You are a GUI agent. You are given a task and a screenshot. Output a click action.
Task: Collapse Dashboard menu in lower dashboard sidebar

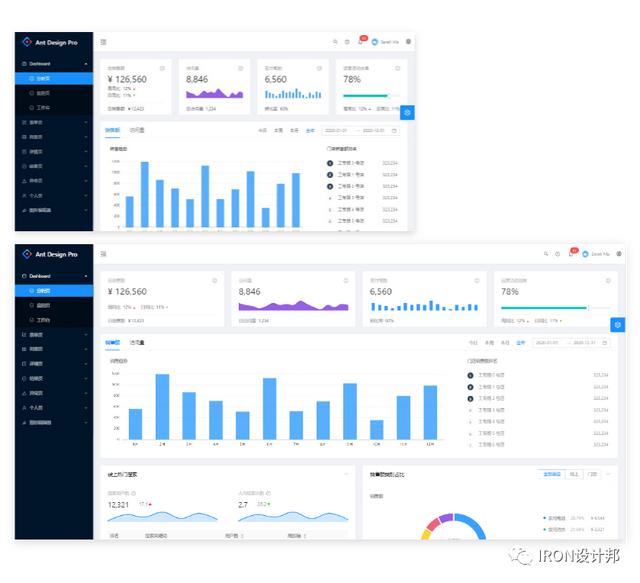click(x=54, y=276)
